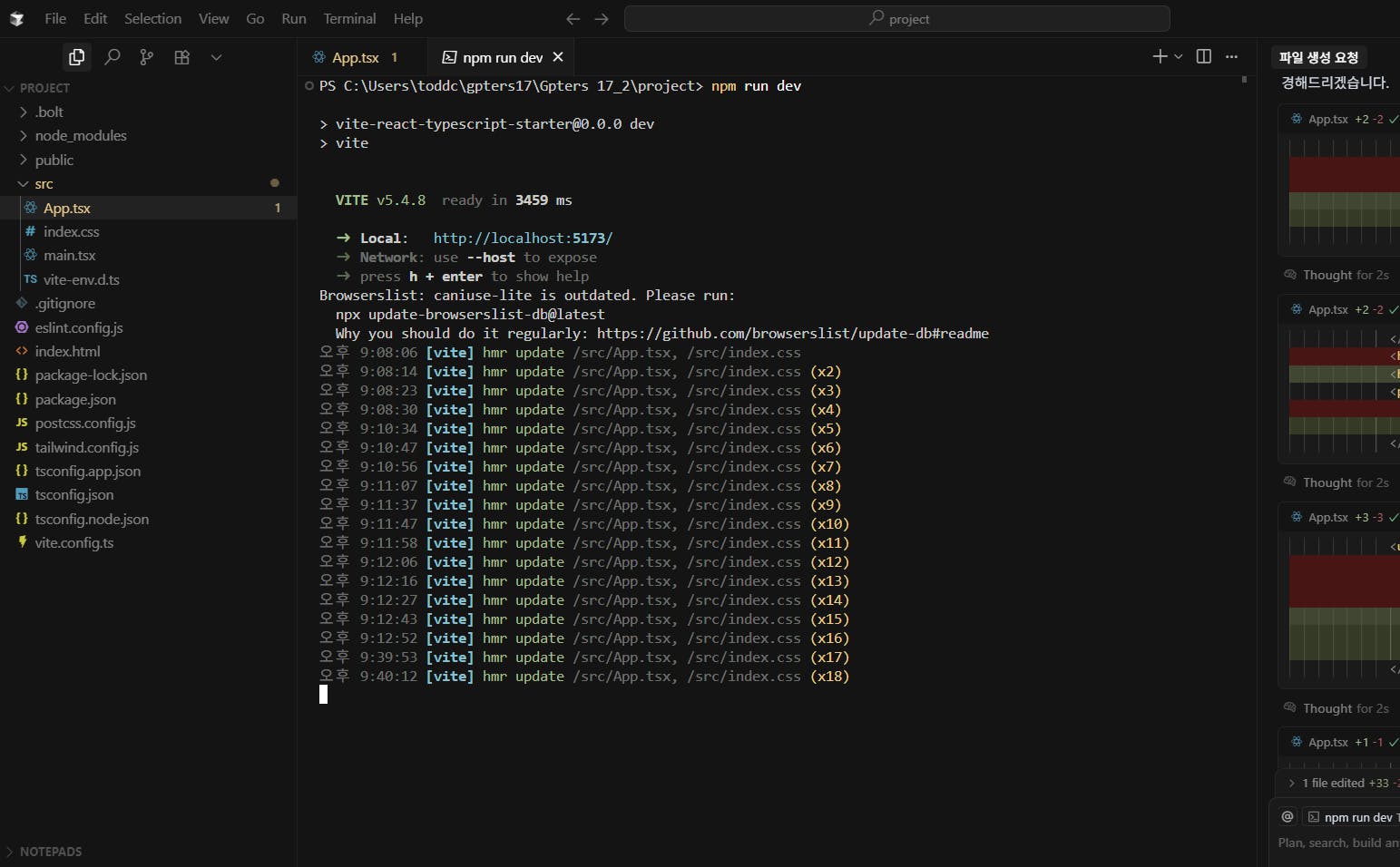Viewport: 1400px width, 867px height.
Task: Collapse the PROJECT explorer section
Action: (x=44, y=88)
